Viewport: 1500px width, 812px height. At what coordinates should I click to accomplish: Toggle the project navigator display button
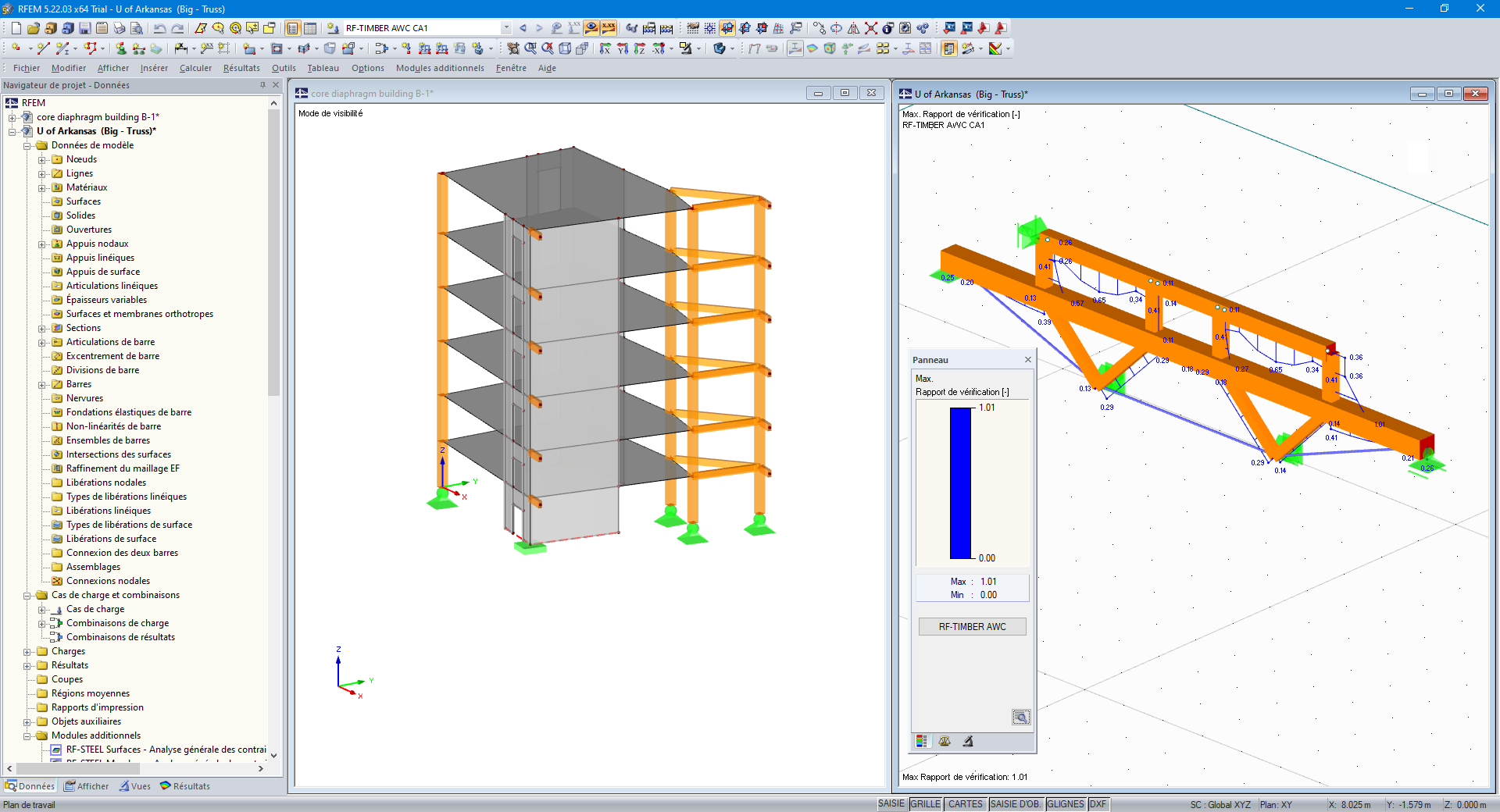coord(292,28)
